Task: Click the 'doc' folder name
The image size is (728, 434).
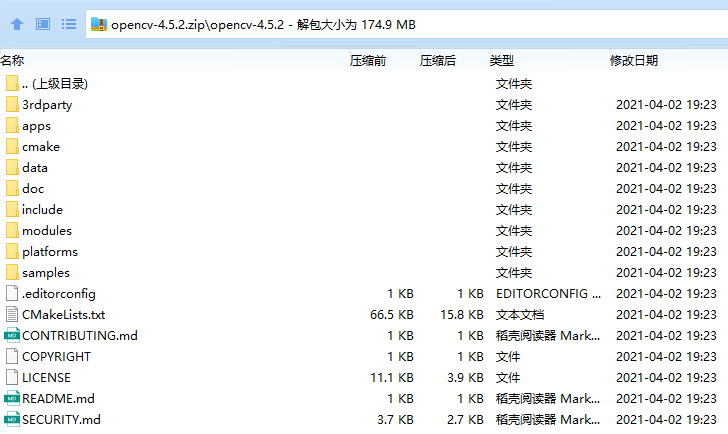Action: tap(33, 188)
